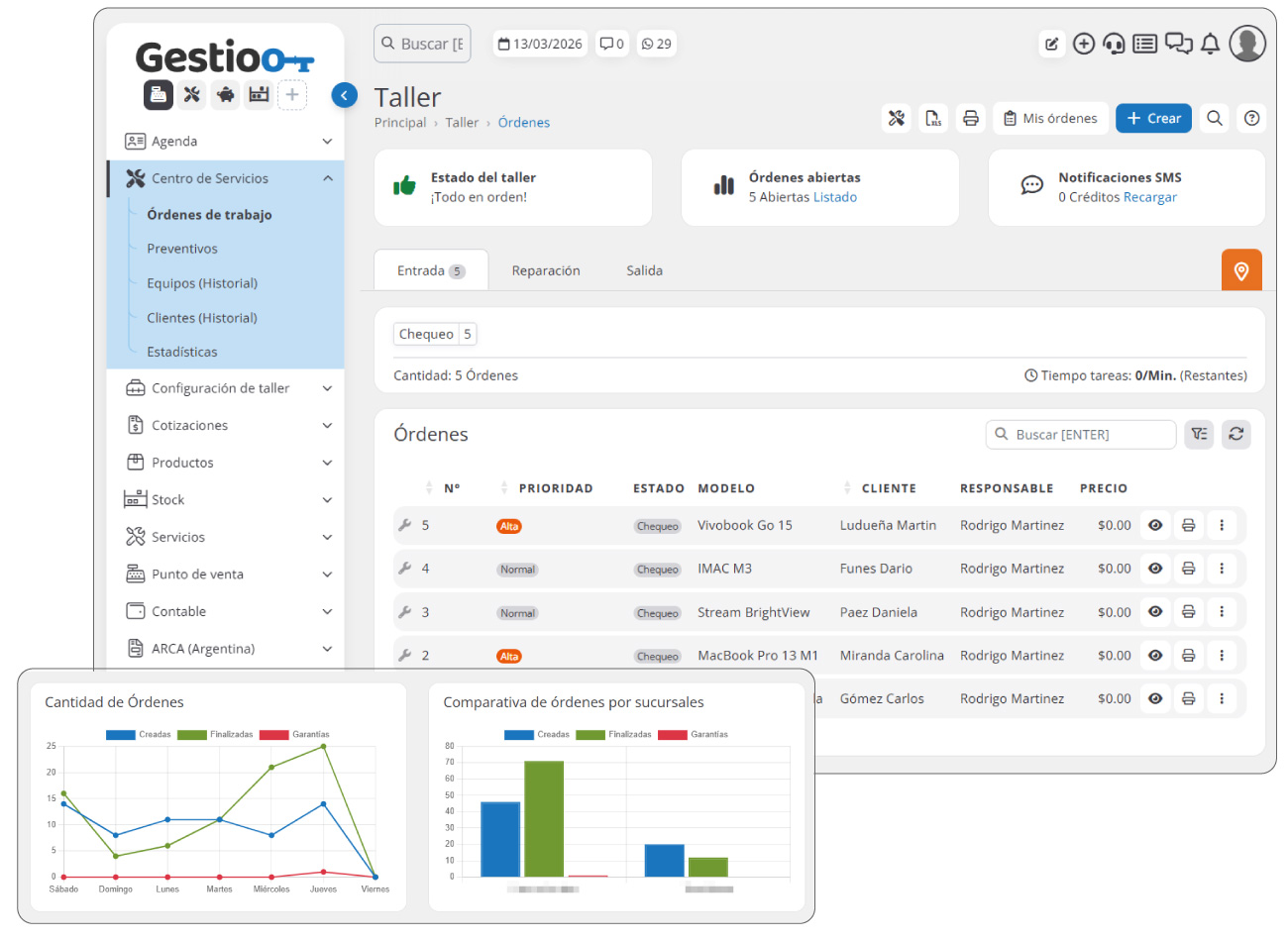Viewport: 1288px width, 941px height.
Task: Select Preventivos in the sidebar
Action: [x=182, y=249]
